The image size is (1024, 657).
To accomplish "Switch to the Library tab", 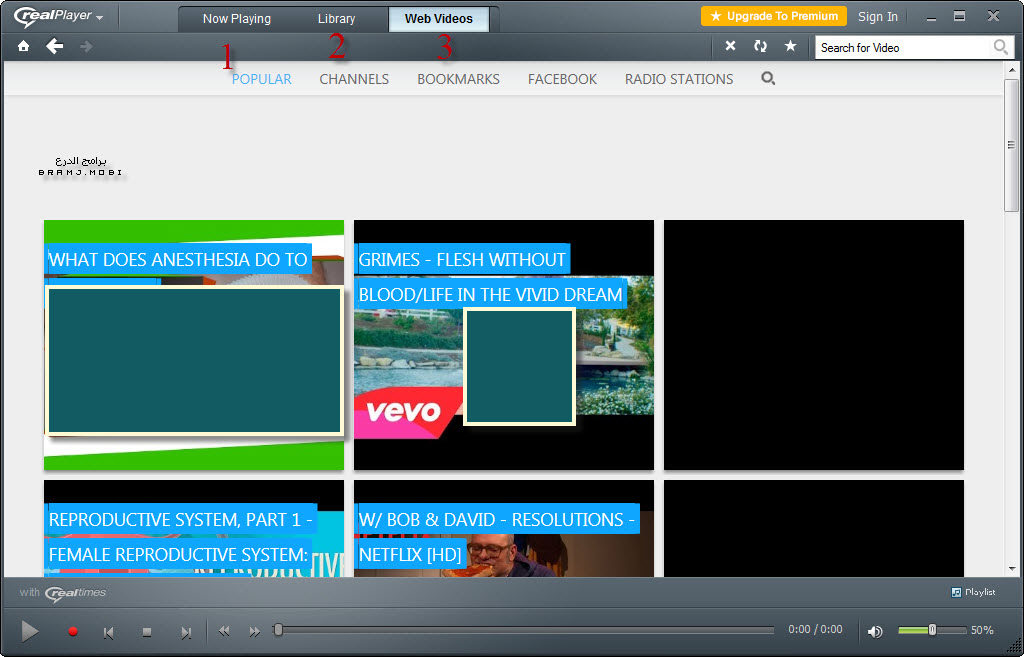I will [336, 19].
